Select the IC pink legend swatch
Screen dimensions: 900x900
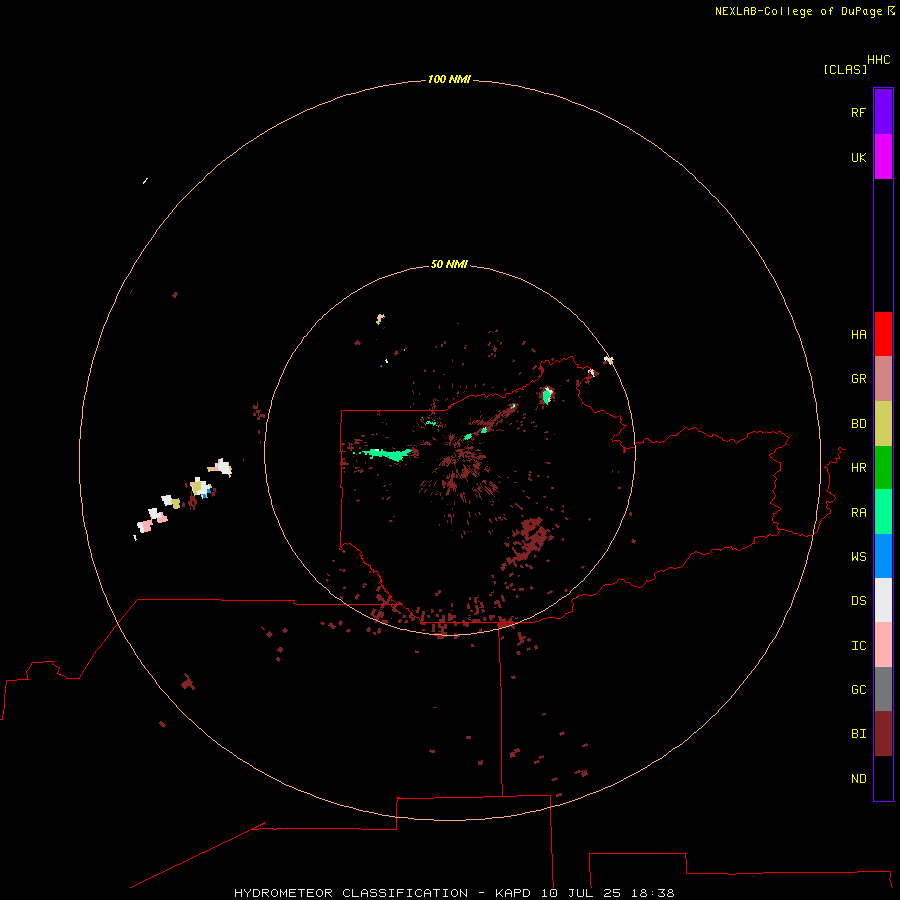coord(883,645)
